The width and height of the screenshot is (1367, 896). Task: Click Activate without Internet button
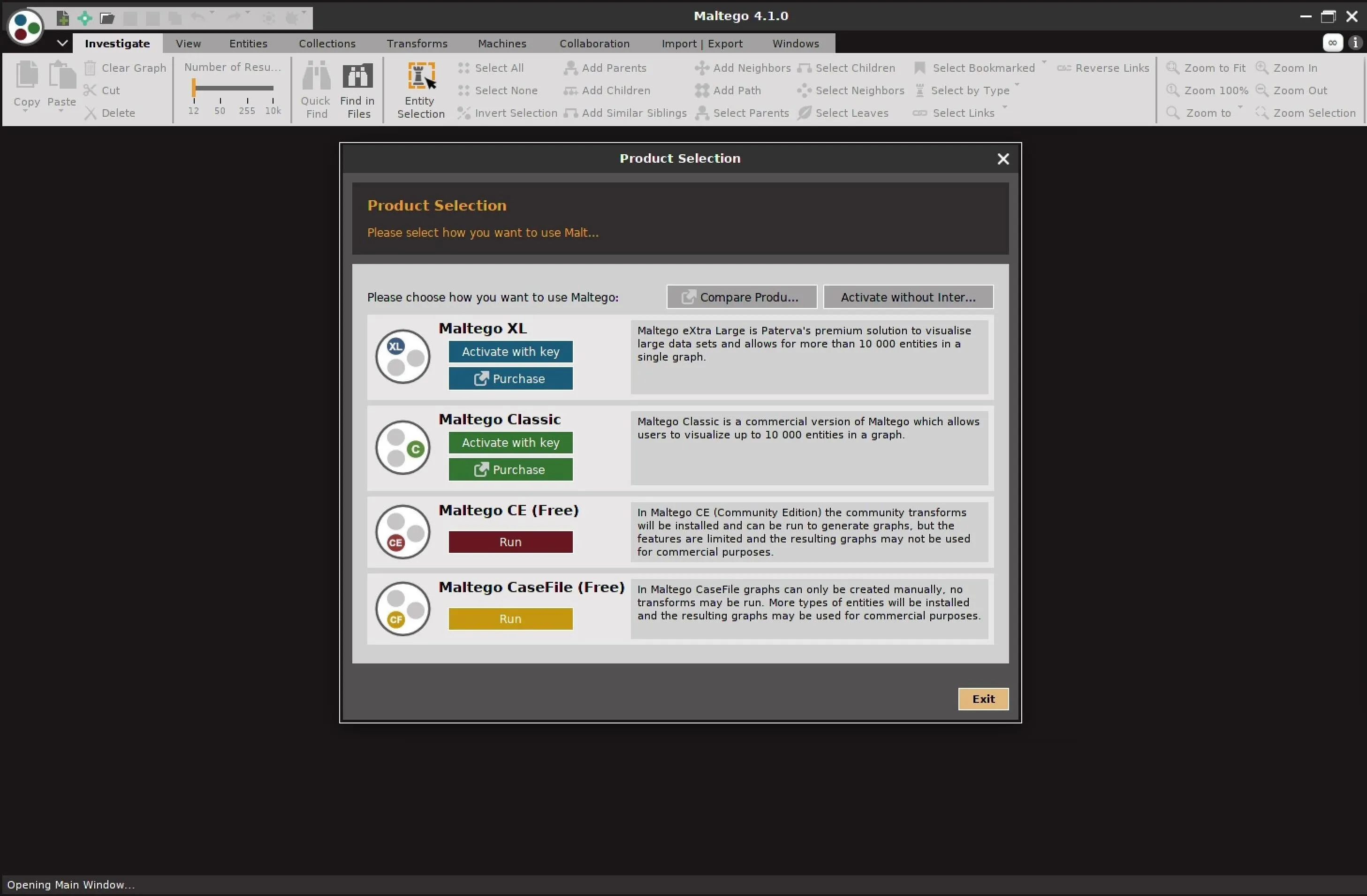click(x=908, y=297)
